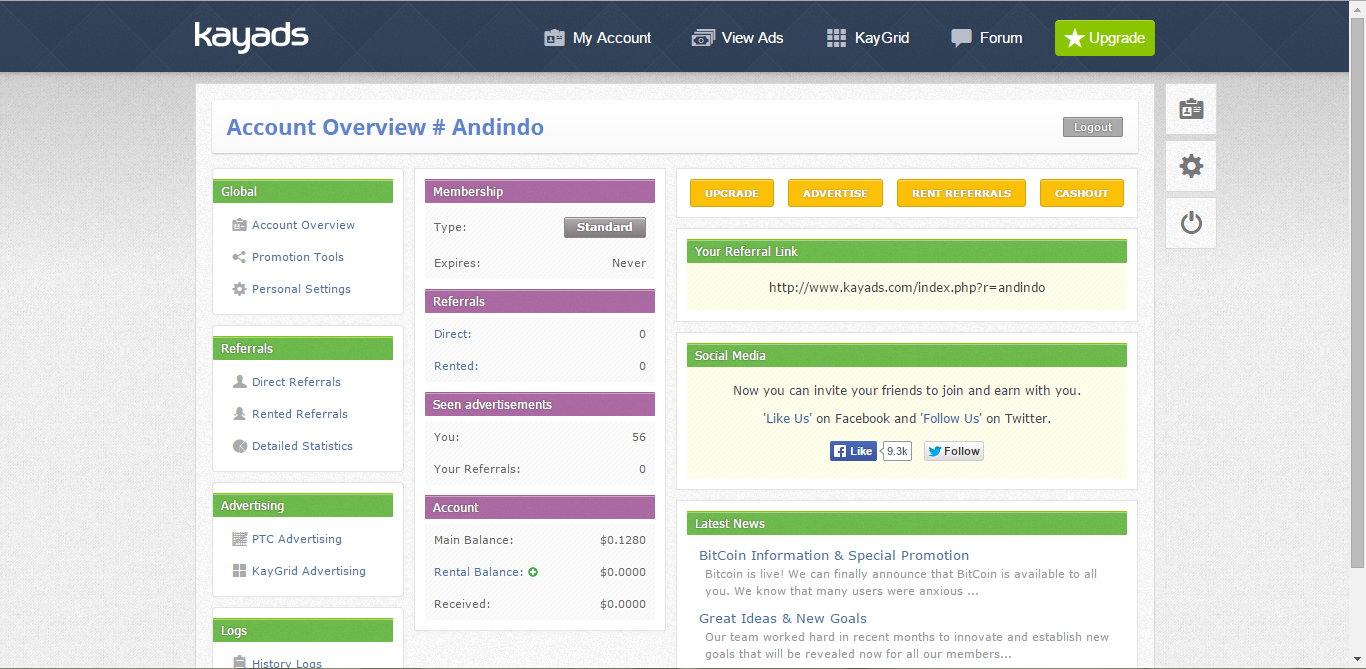Viewport: 1366px width, 669px height.
Task: Click power logout icon in right sidebar
Action: click(x=1191, y=223)
